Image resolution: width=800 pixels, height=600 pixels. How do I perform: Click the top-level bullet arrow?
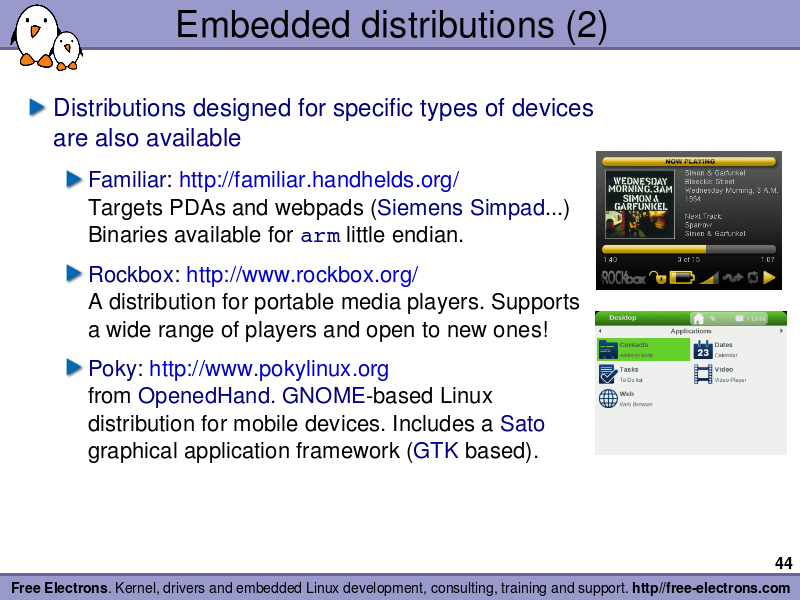pyautogui.click(x=37, y=108)
